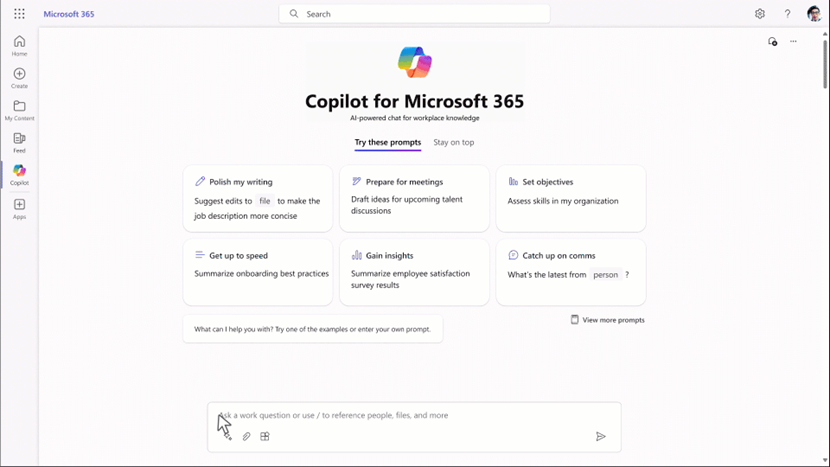Open the plugins grid icon in prompt box
This screenshot has width=830, height=467.
pos(265,436)
